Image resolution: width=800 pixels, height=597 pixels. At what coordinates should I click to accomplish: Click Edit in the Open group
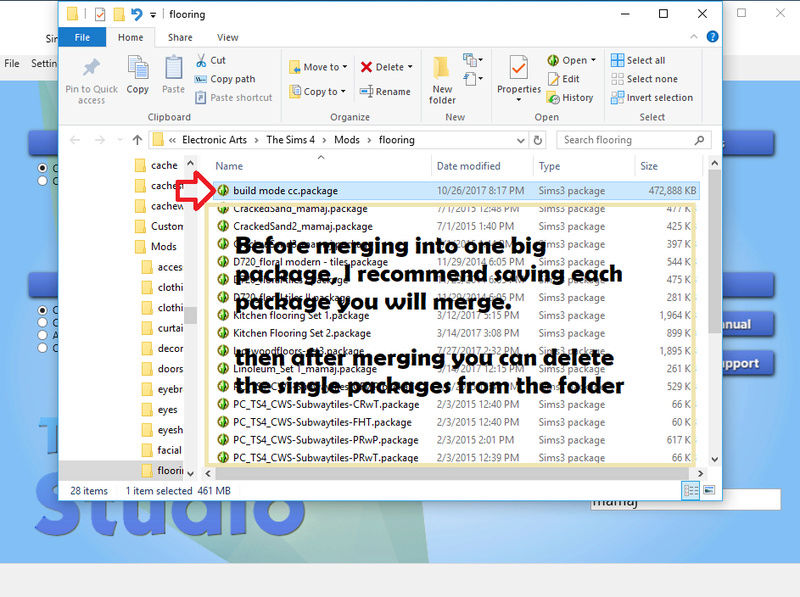pos(563,79)
